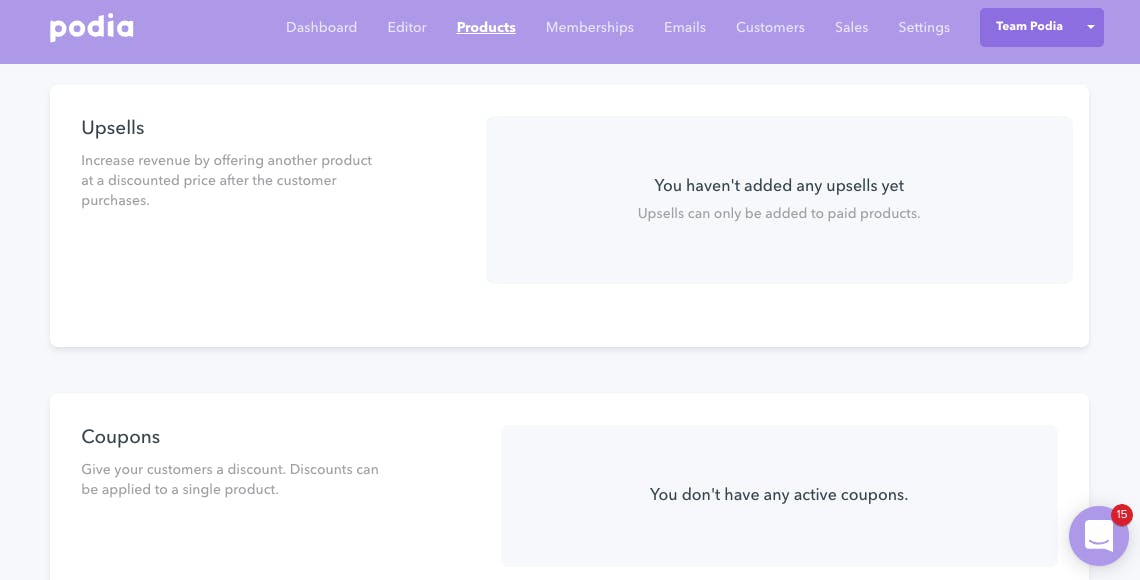The width and height of the screenshot is (1140, 580).
Task: Click the "You haven't added any upsells yet" message
Action: click(x=779, y=185)
